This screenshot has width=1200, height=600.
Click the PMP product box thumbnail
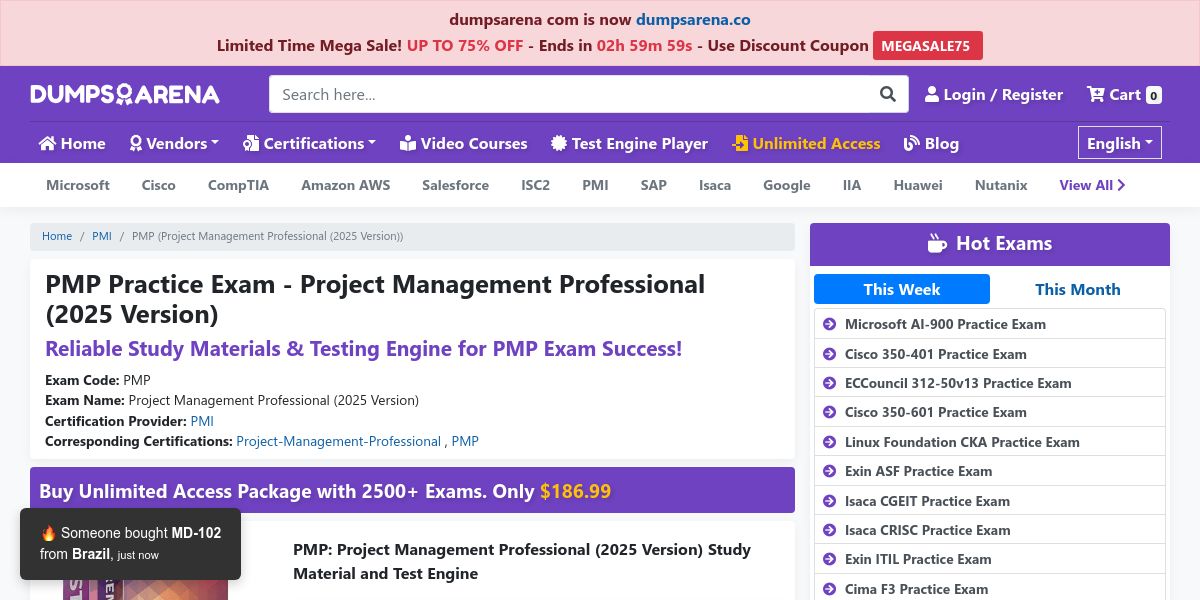click(145, 588)
